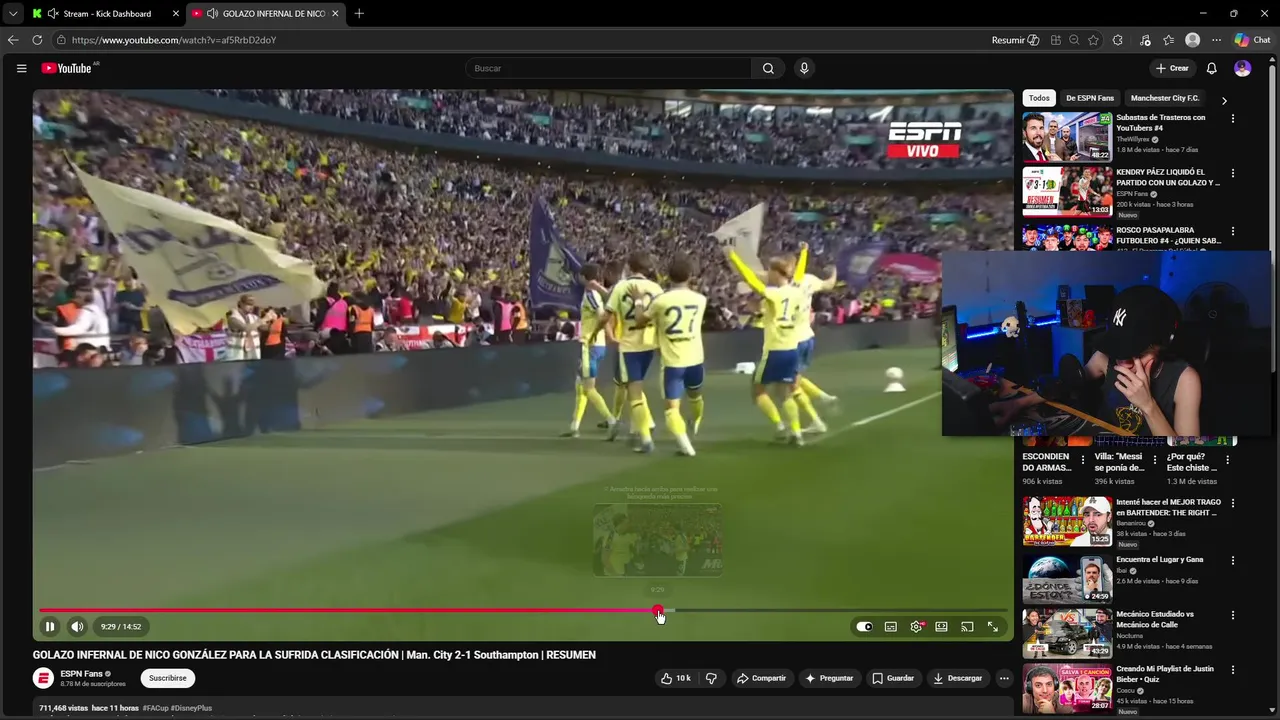Start voice search with the microphone
The width and height of the screenshot is (1280, 720).
[x=804, y=68]
